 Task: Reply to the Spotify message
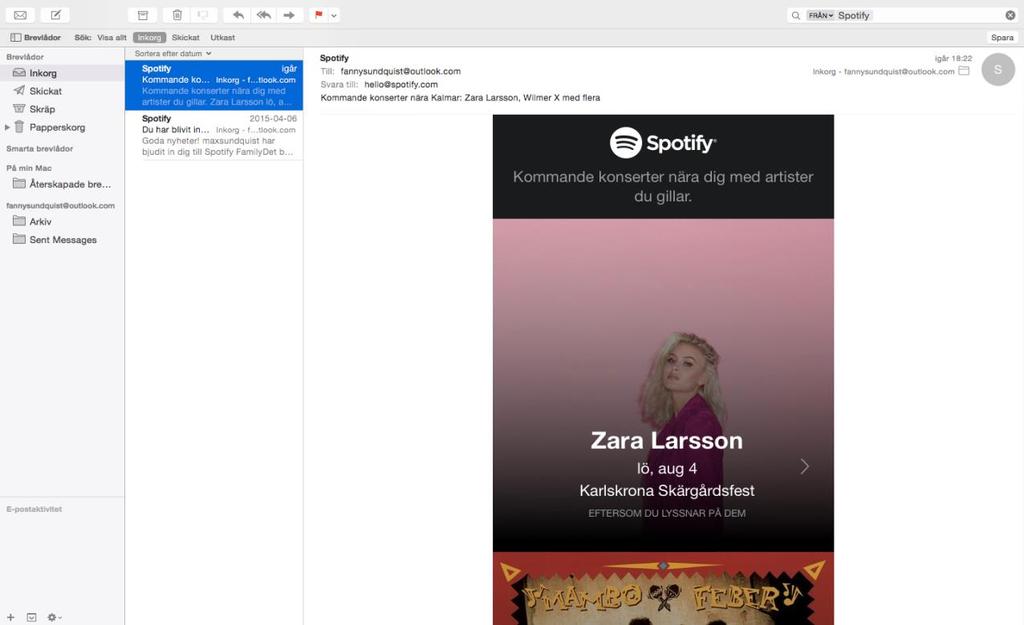[238, 14]
